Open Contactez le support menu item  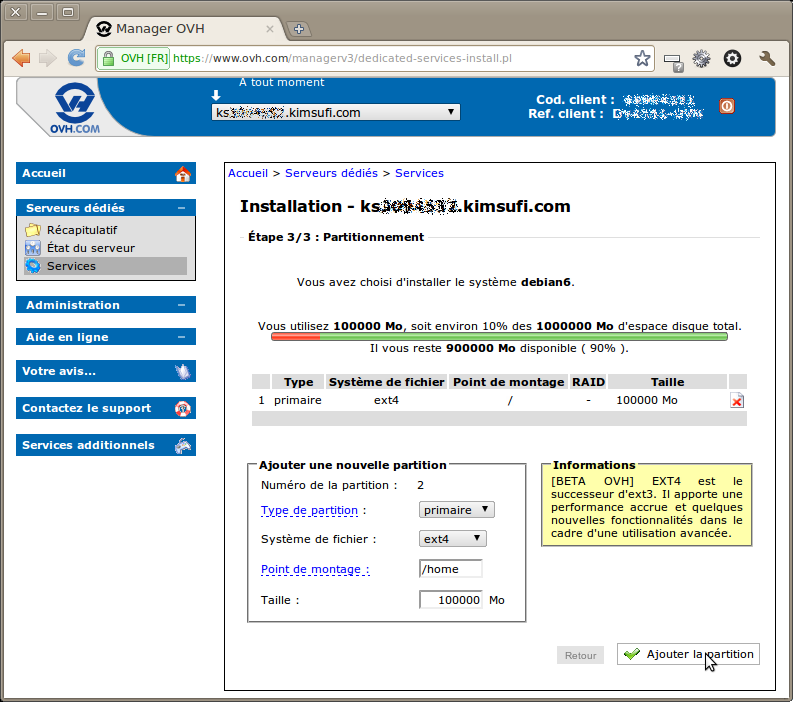coord(106,408)
